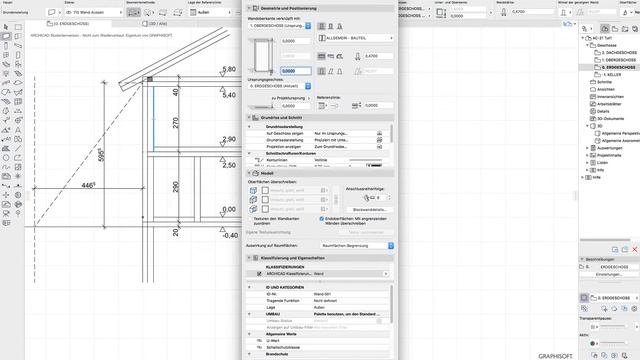Click the third surface override cube icon

tap(253, 209)
